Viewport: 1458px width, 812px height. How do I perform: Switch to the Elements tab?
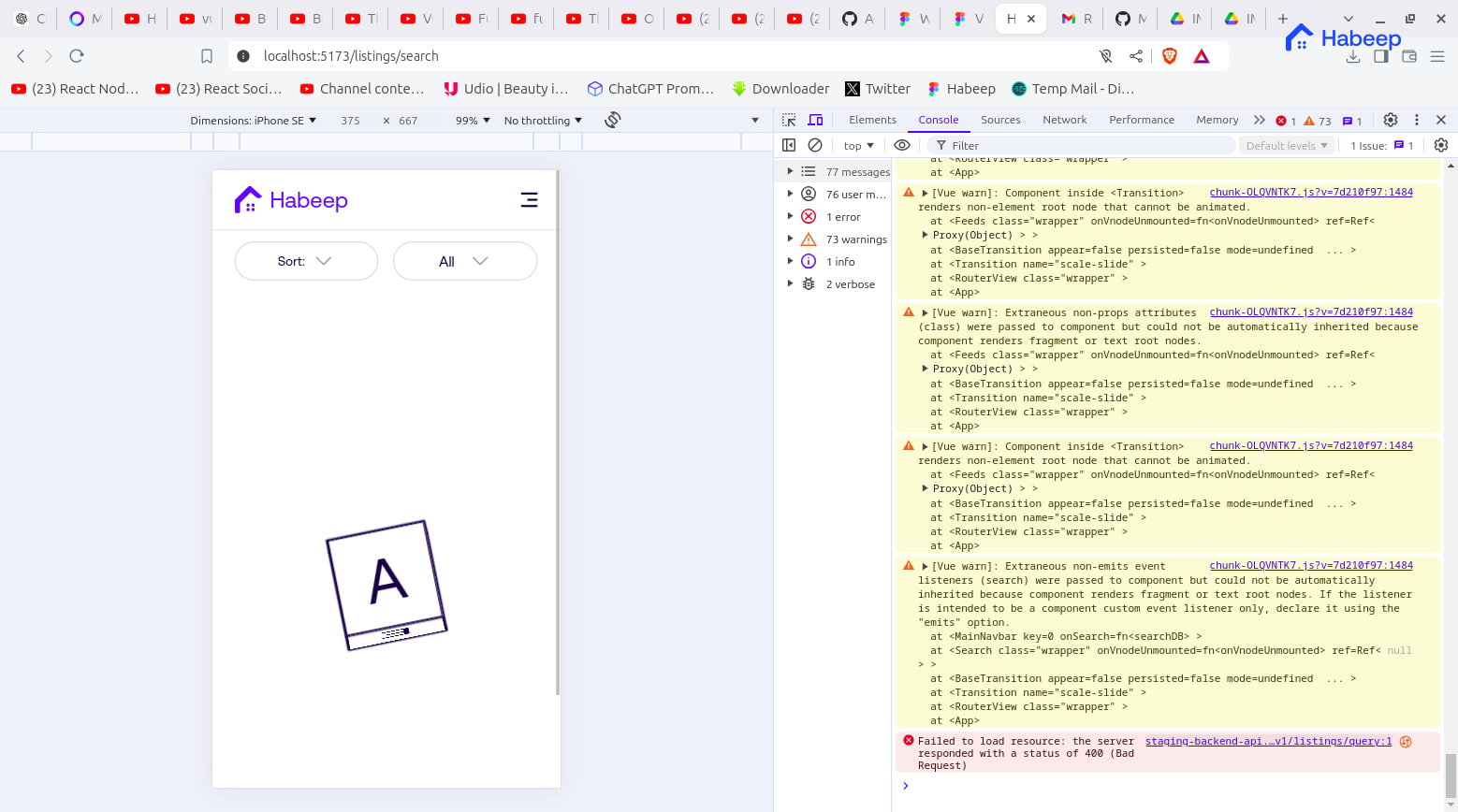click(872, 120)
